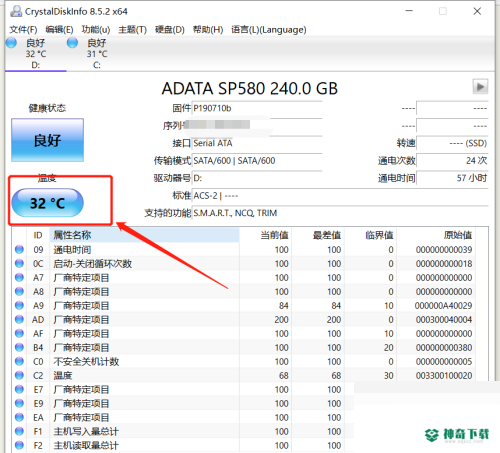Click the status dot for row F1

point(19,432)
